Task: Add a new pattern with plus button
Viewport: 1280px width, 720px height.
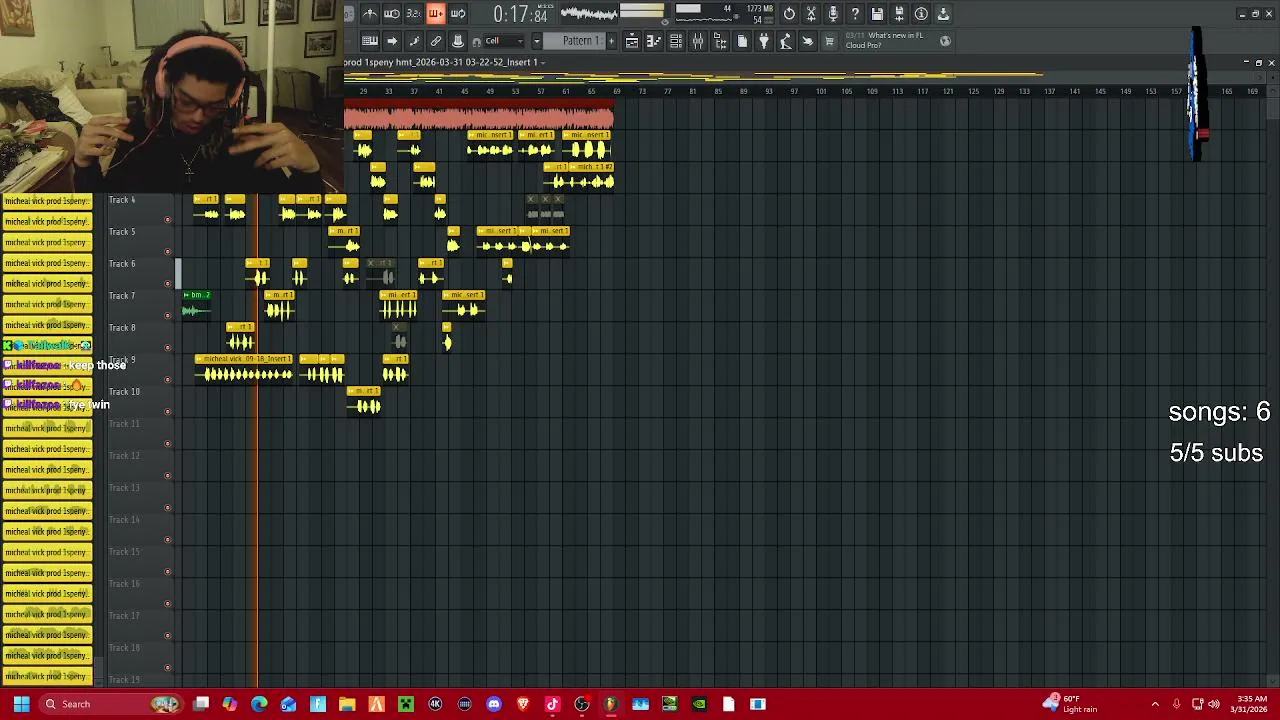Action: coord(611,41)
